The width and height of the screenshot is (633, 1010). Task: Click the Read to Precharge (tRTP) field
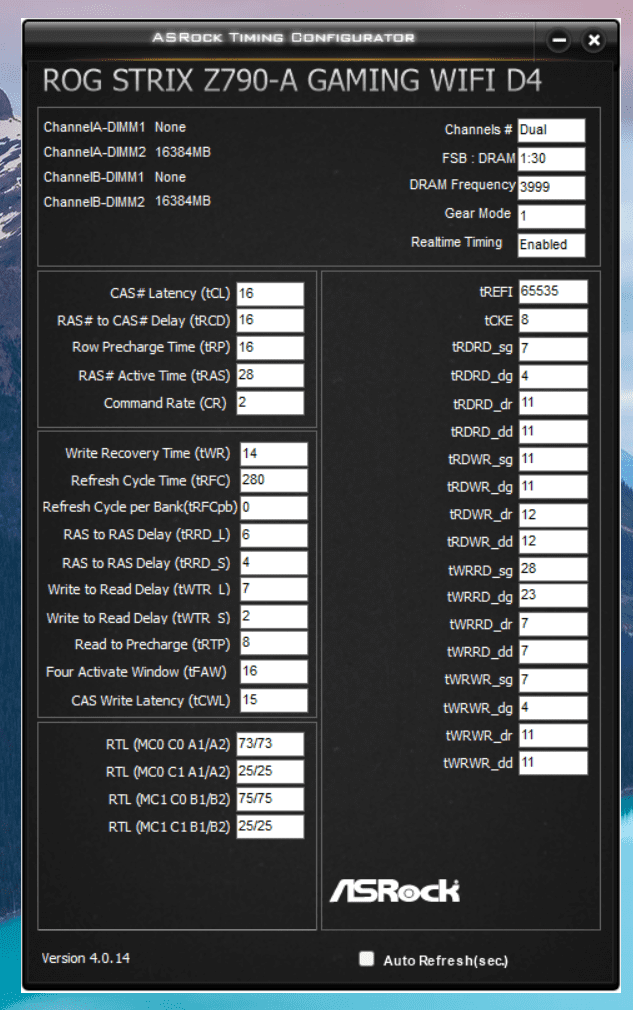(x=274, y=643)
